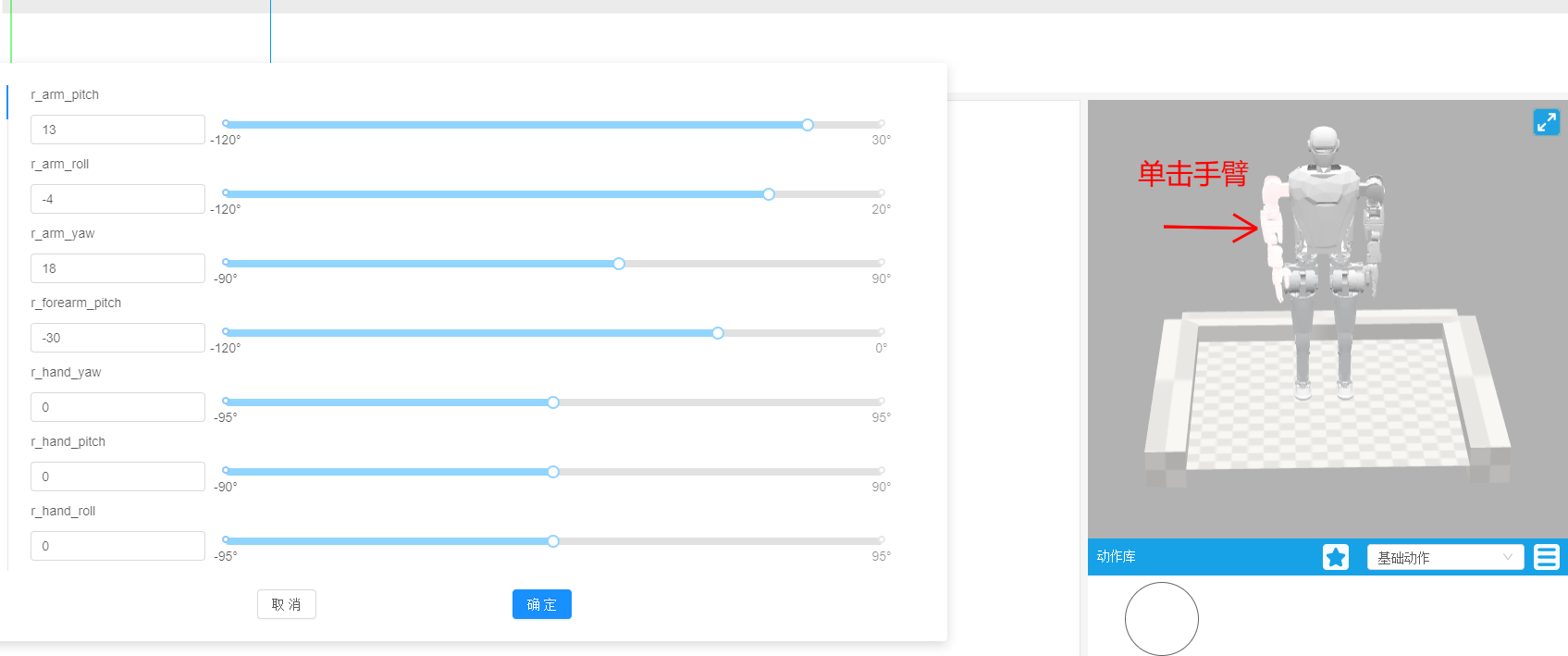Viewport: 1568px width, 656px height.
Task: Open the action library list menu icon
Action: point(1546,557)
